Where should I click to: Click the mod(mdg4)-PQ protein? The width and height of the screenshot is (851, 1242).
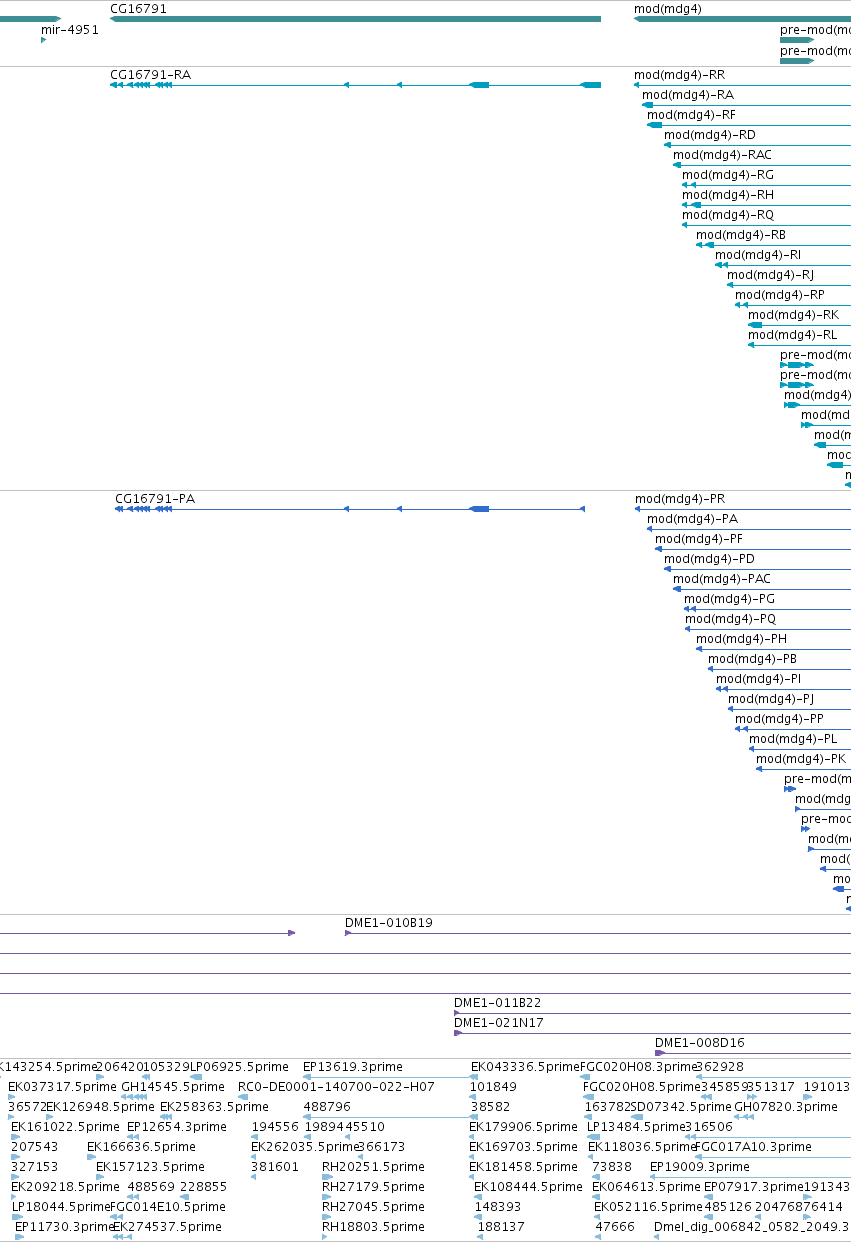tap(731, 618)
